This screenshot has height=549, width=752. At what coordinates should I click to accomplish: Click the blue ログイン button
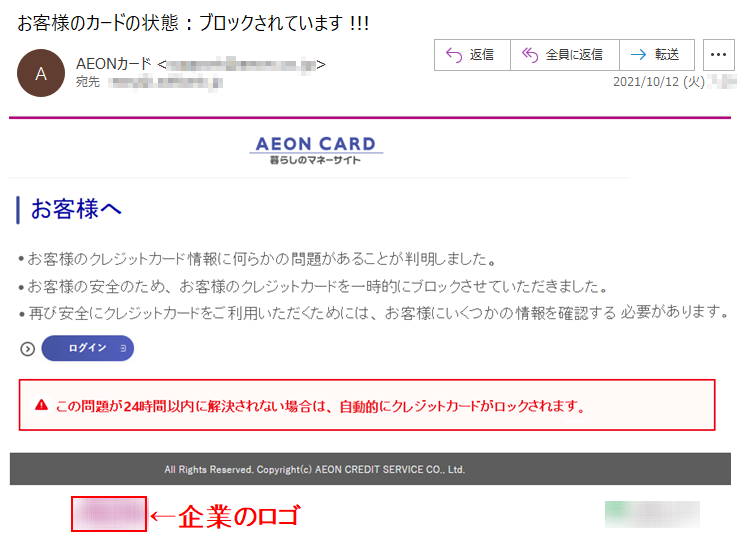click(88, 348)
